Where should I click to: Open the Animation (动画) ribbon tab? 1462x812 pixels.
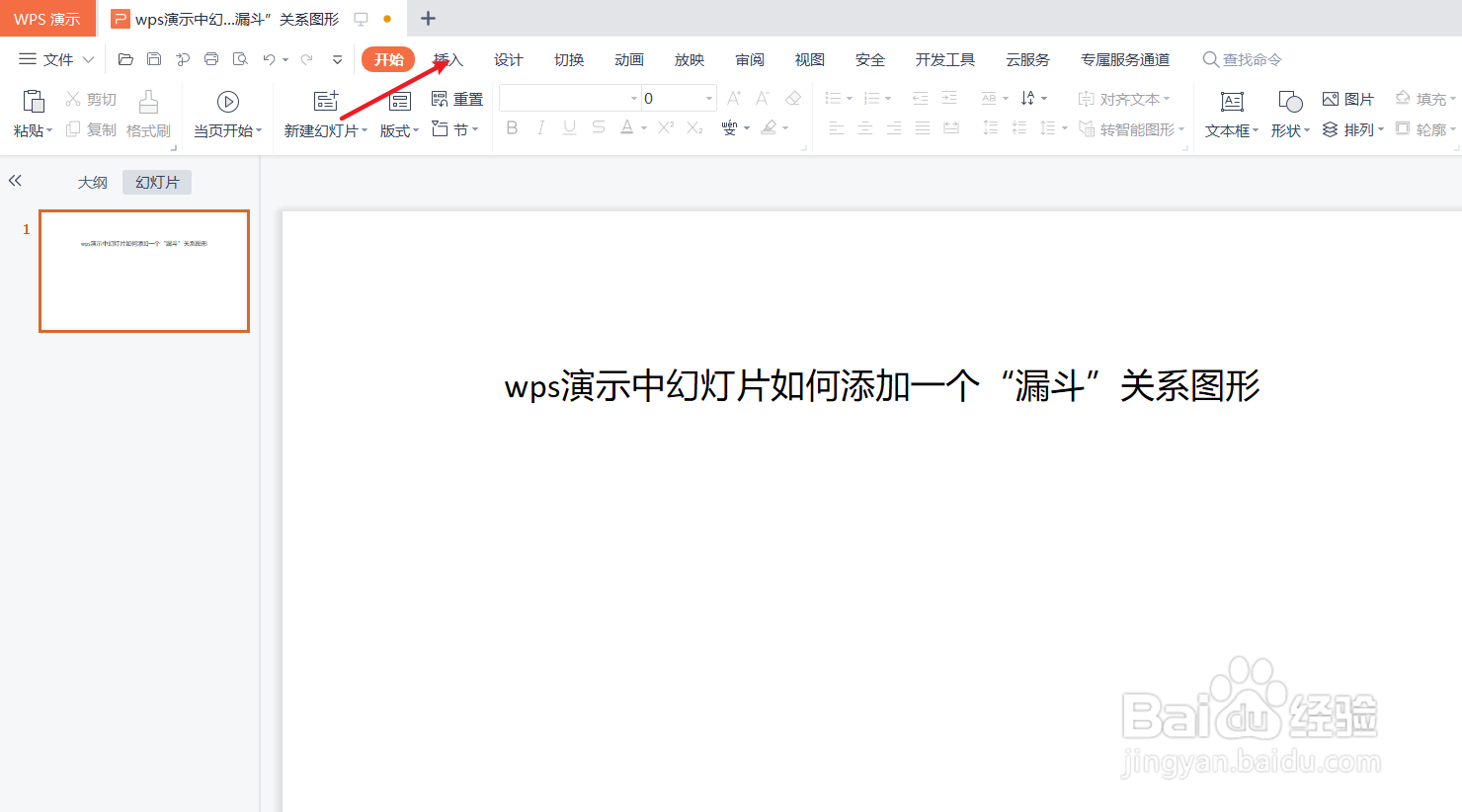click(x=628, y=59)
